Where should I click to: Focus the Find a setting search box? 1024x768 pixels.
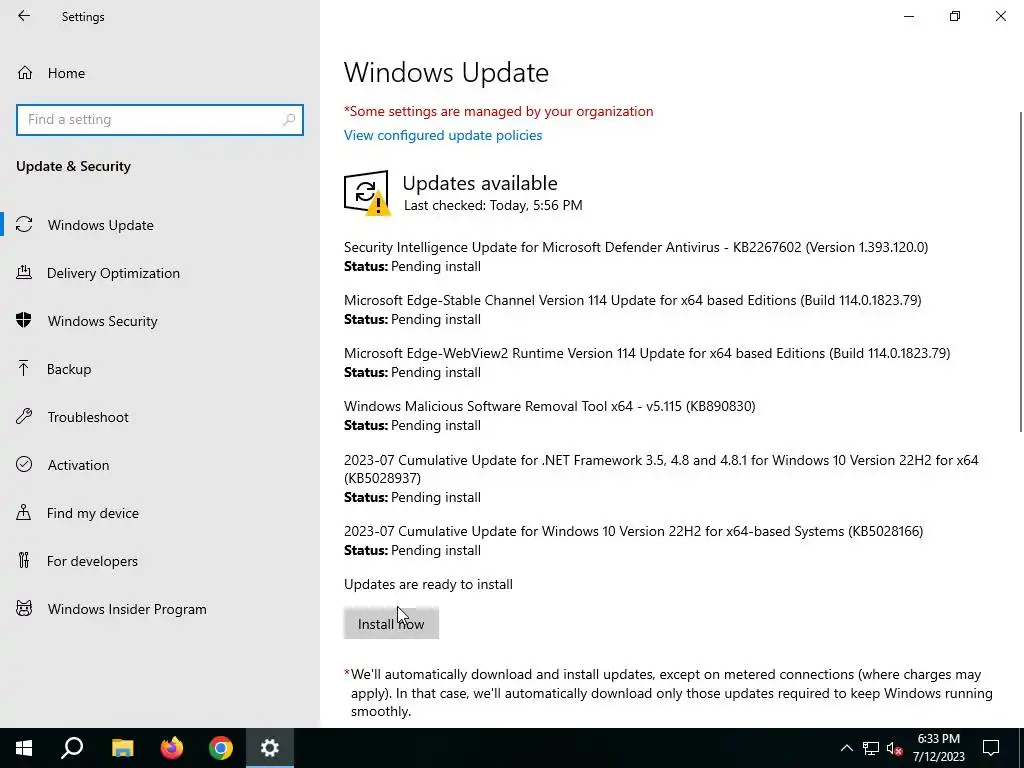pyautogui.click(x=160, y=120)
